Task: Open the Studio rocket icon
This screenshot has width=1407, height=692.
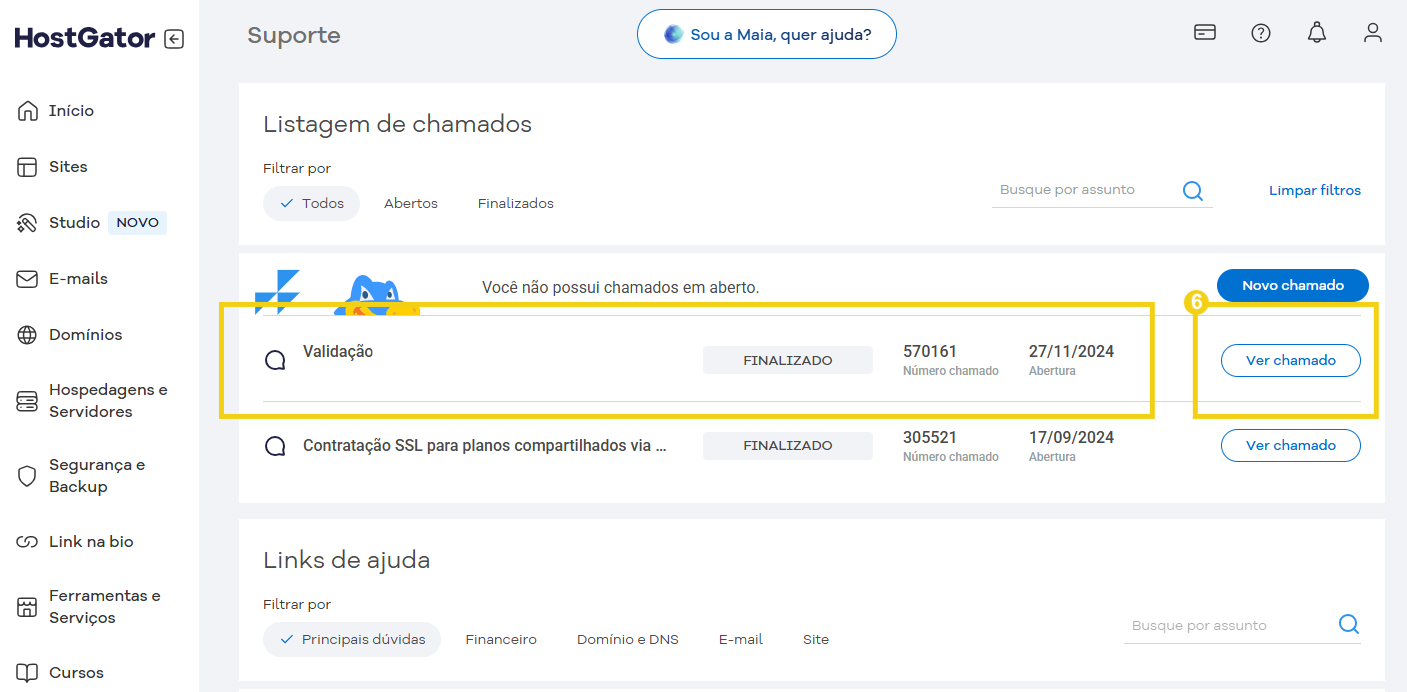Action: (27, 223)
